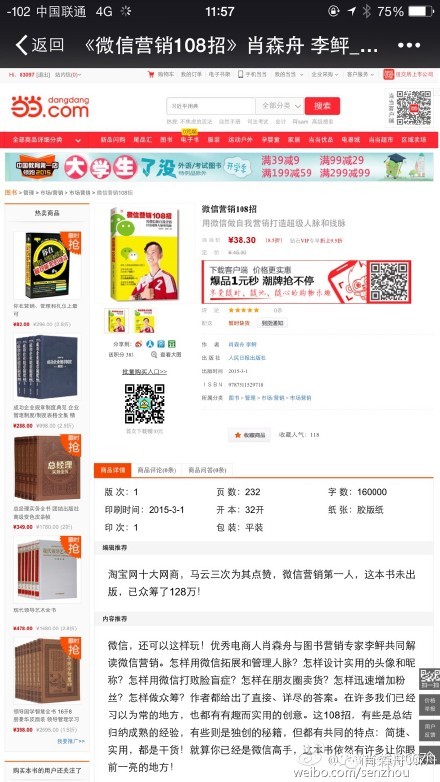The height and width of the screenshot is (782, 440).
Task: Open the 批量购买入口 link
Action: click(x=145, y=372)
